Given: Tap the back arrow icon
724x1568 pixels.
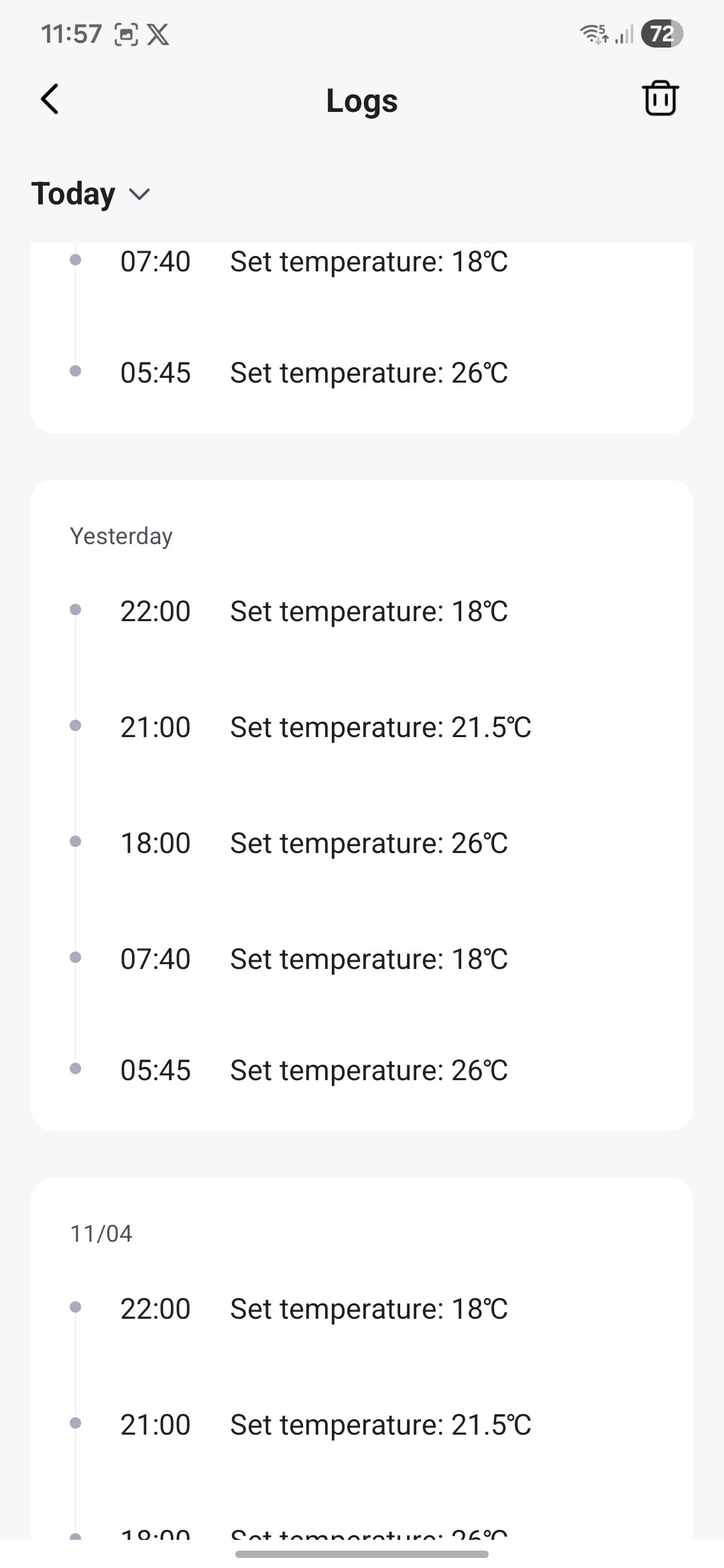Looking at the screenshot, I should (50, 99).
